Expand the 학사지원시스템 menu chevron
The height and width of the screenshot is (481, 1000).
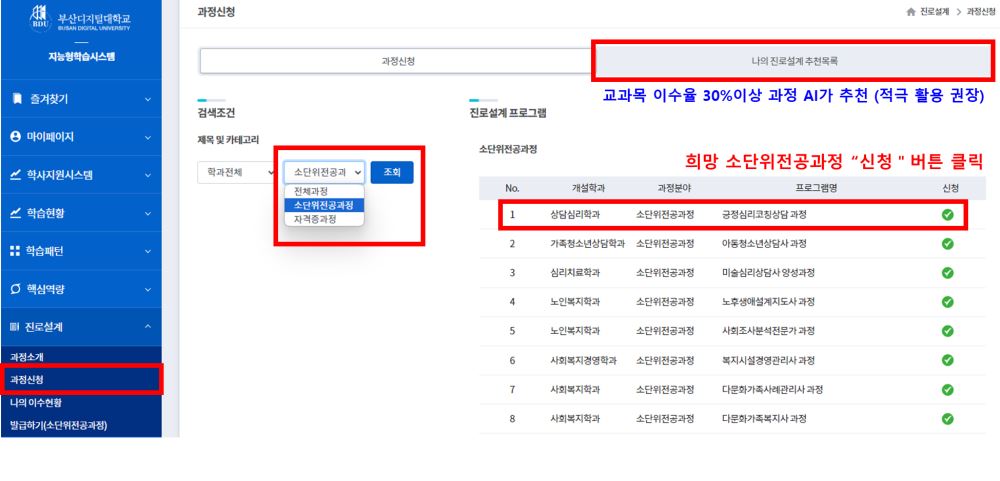point(148,175)
